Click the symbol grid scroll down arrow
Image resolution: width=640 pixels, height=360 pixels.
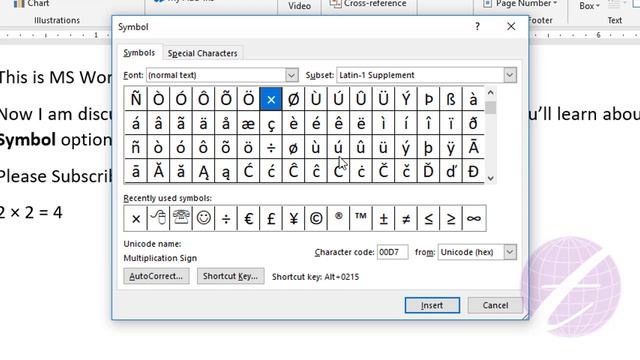(x=491, y=178)
